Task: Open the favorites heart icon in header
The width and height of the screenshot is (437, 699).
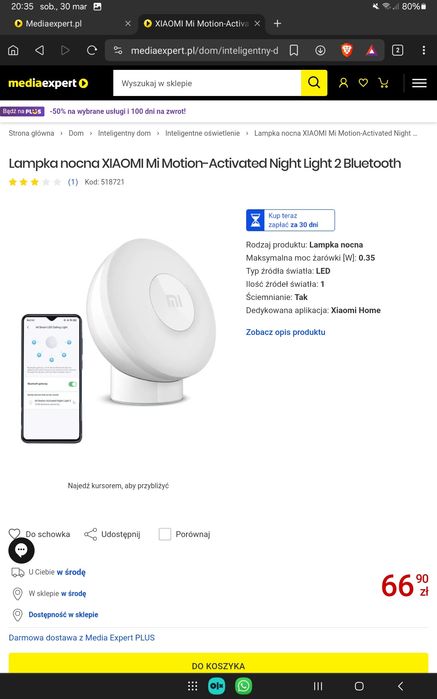Action: click(x=363, y=83)
